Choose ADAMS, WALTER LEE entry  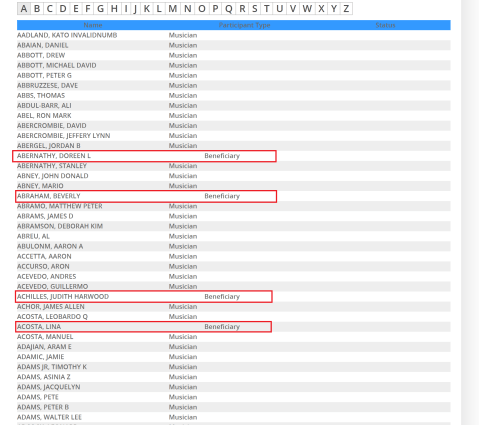coord(49,417)
